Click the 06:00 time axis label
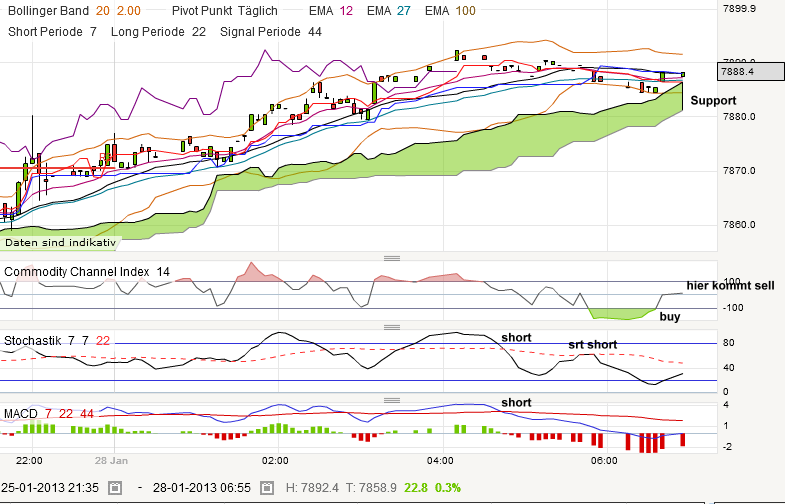 click(604, 460)
